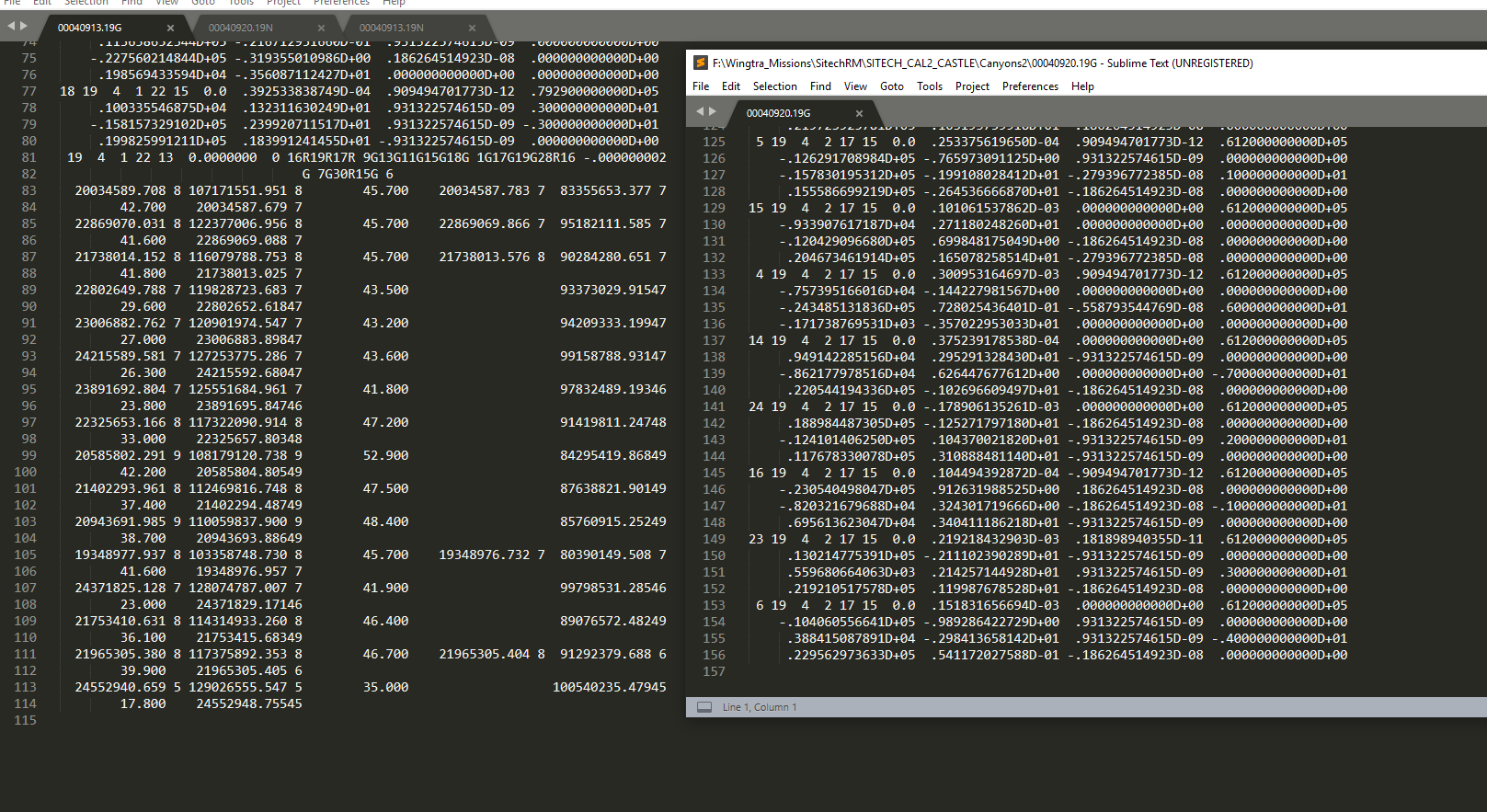
Task: Open the Project menu in front window
Action: (972, 86)
